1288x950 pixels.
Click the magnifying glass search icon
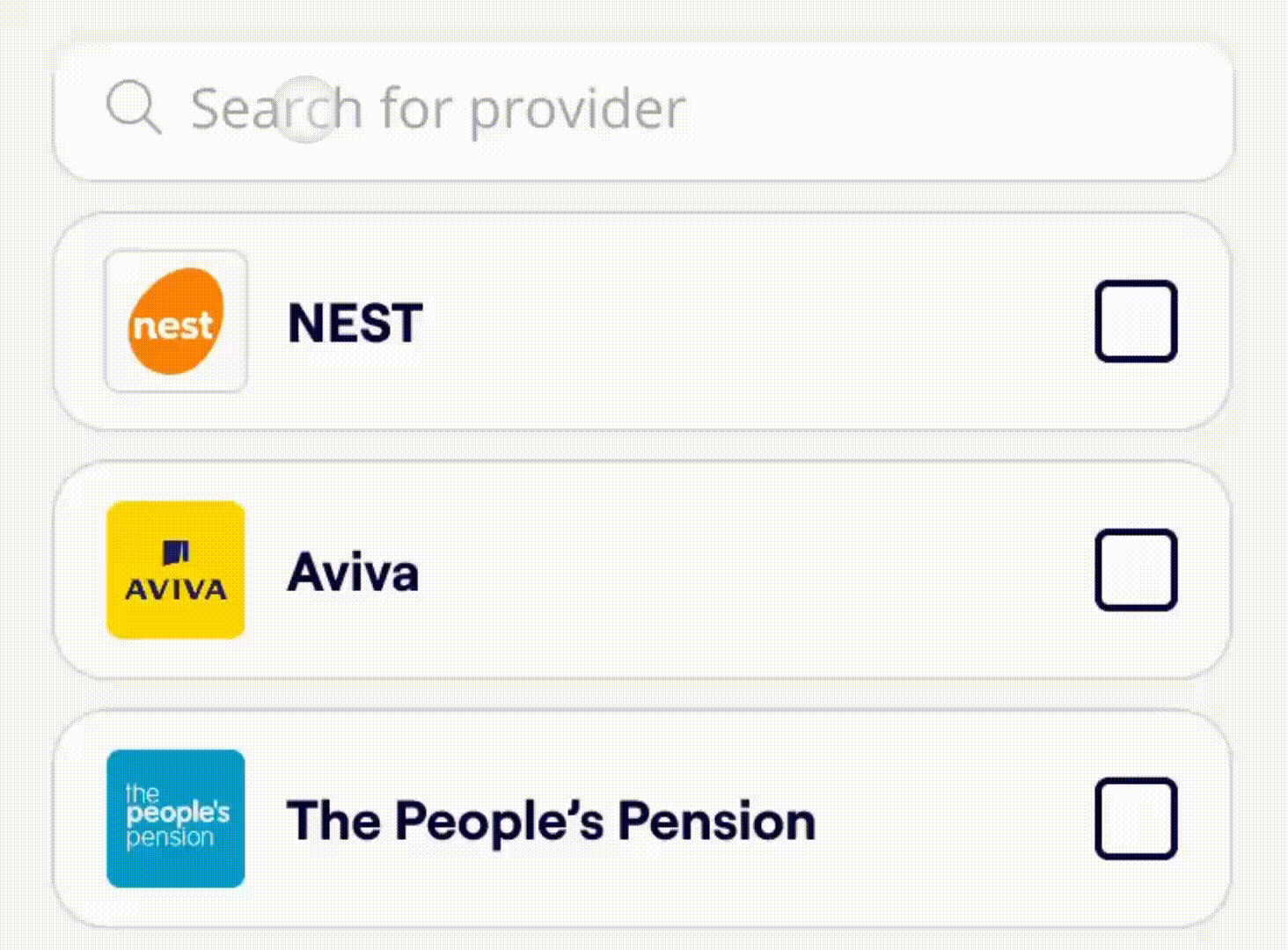pos(133,107)
